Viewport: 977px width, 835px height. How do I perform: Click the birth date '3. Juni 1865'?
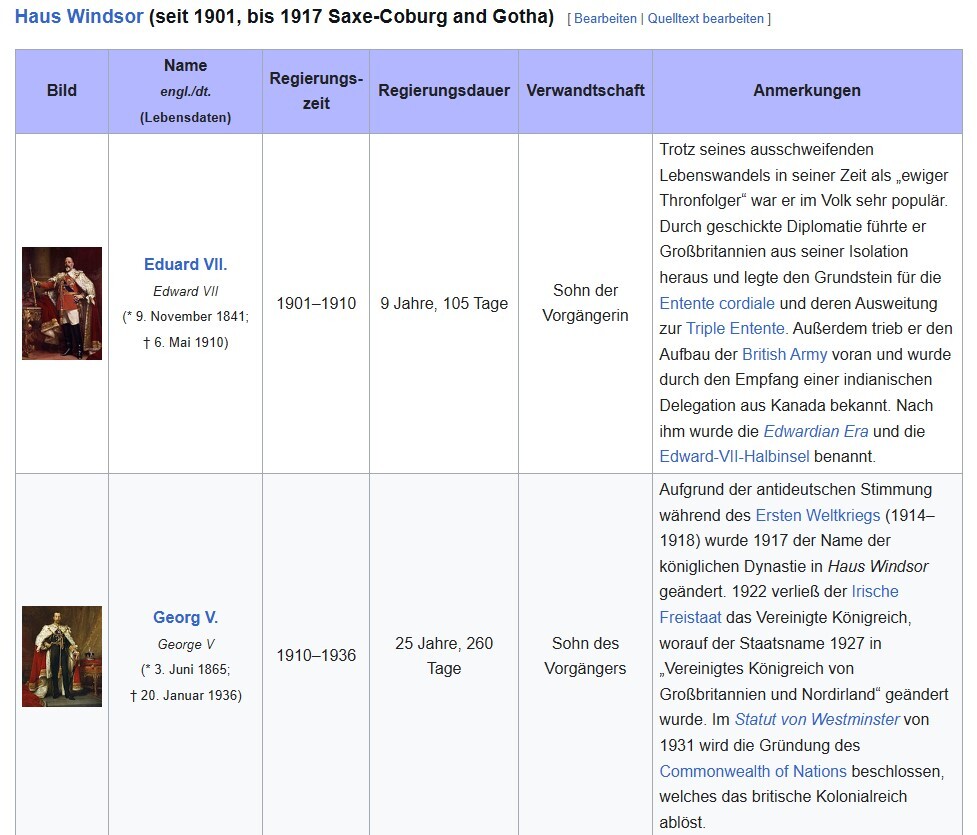[x=189, y=669]
